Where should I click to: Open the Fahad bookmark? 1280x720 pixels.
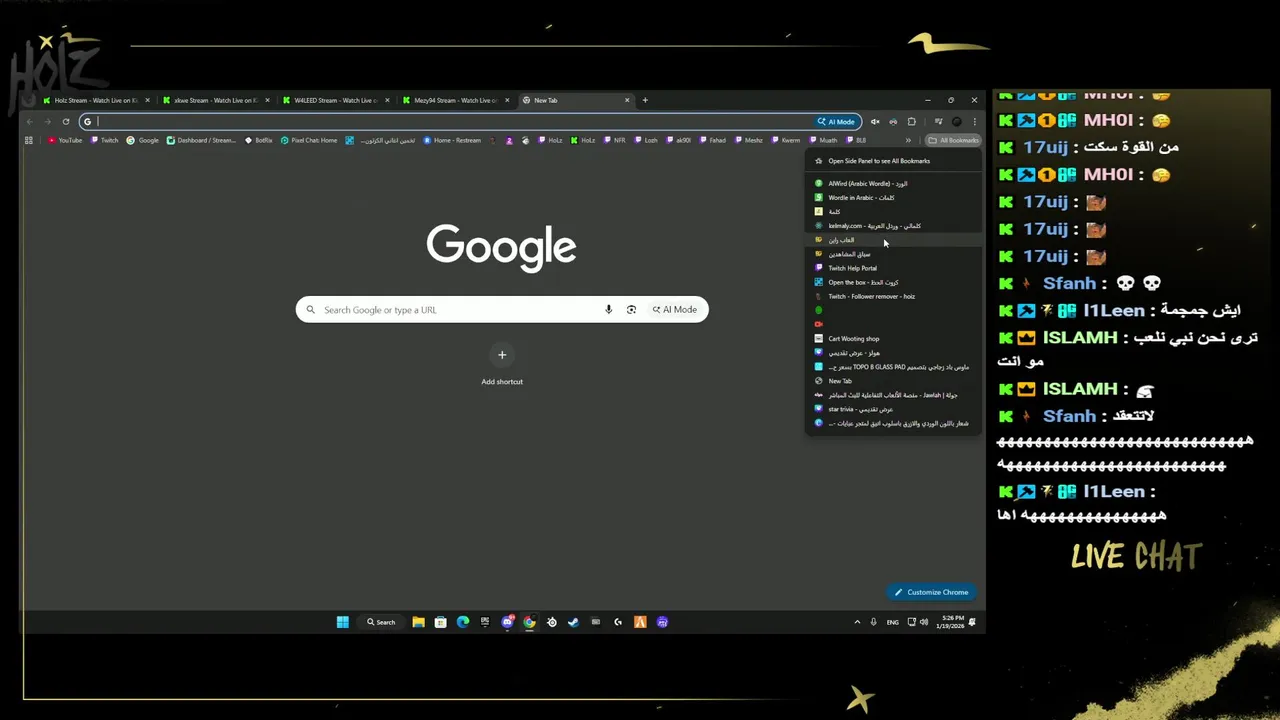712,140
